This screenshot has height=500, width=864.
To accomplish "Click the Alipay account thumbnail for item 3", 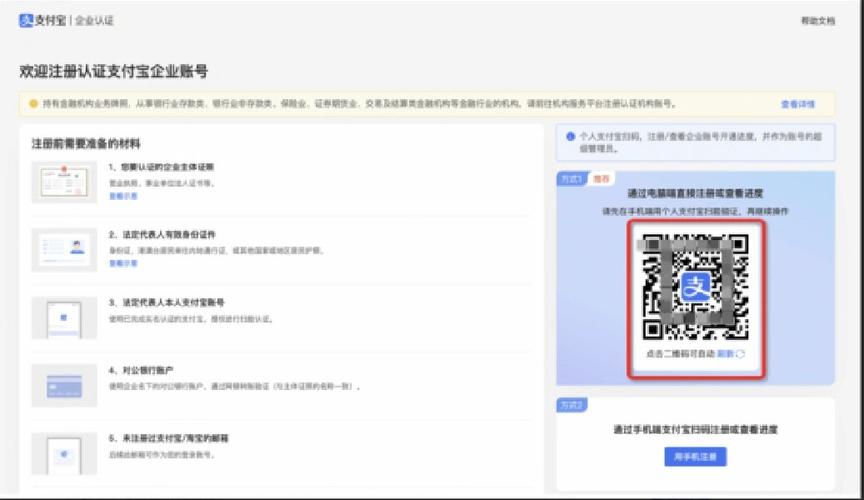I will (x=64, y=318).
